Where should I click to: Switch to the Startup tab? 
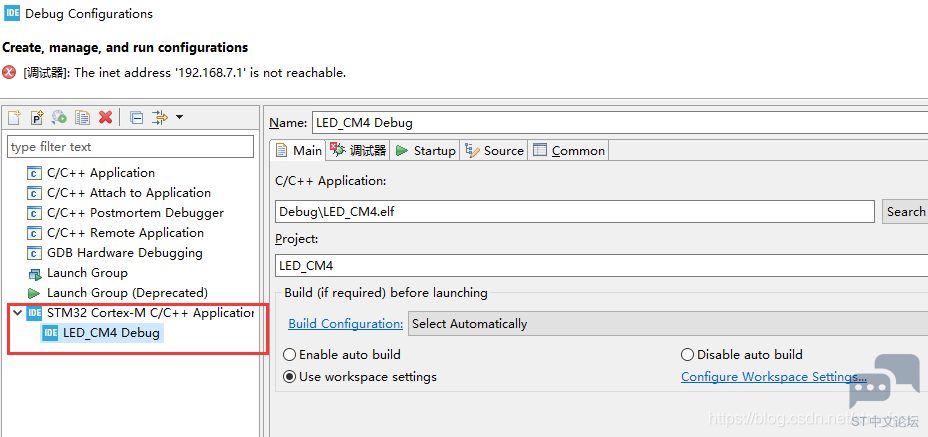coord(426,150)
